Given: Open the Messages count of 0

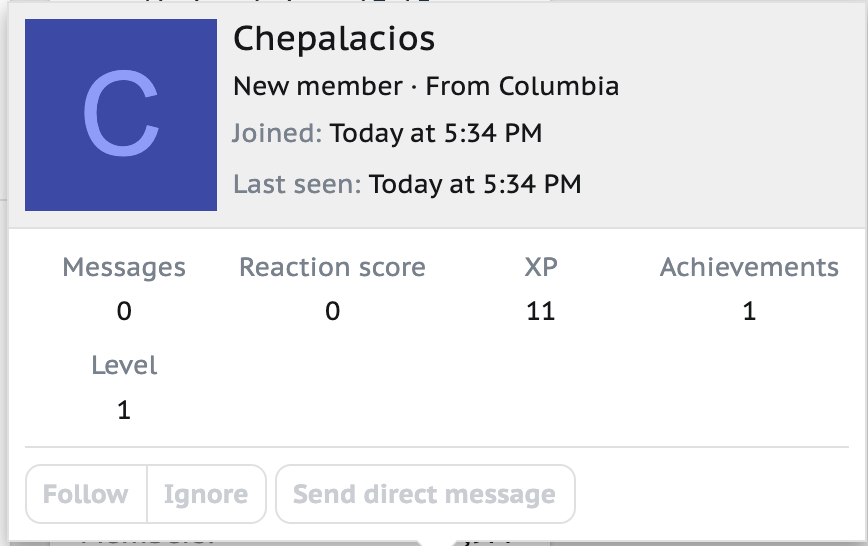Looking at the screenshot, I should 124,311.
